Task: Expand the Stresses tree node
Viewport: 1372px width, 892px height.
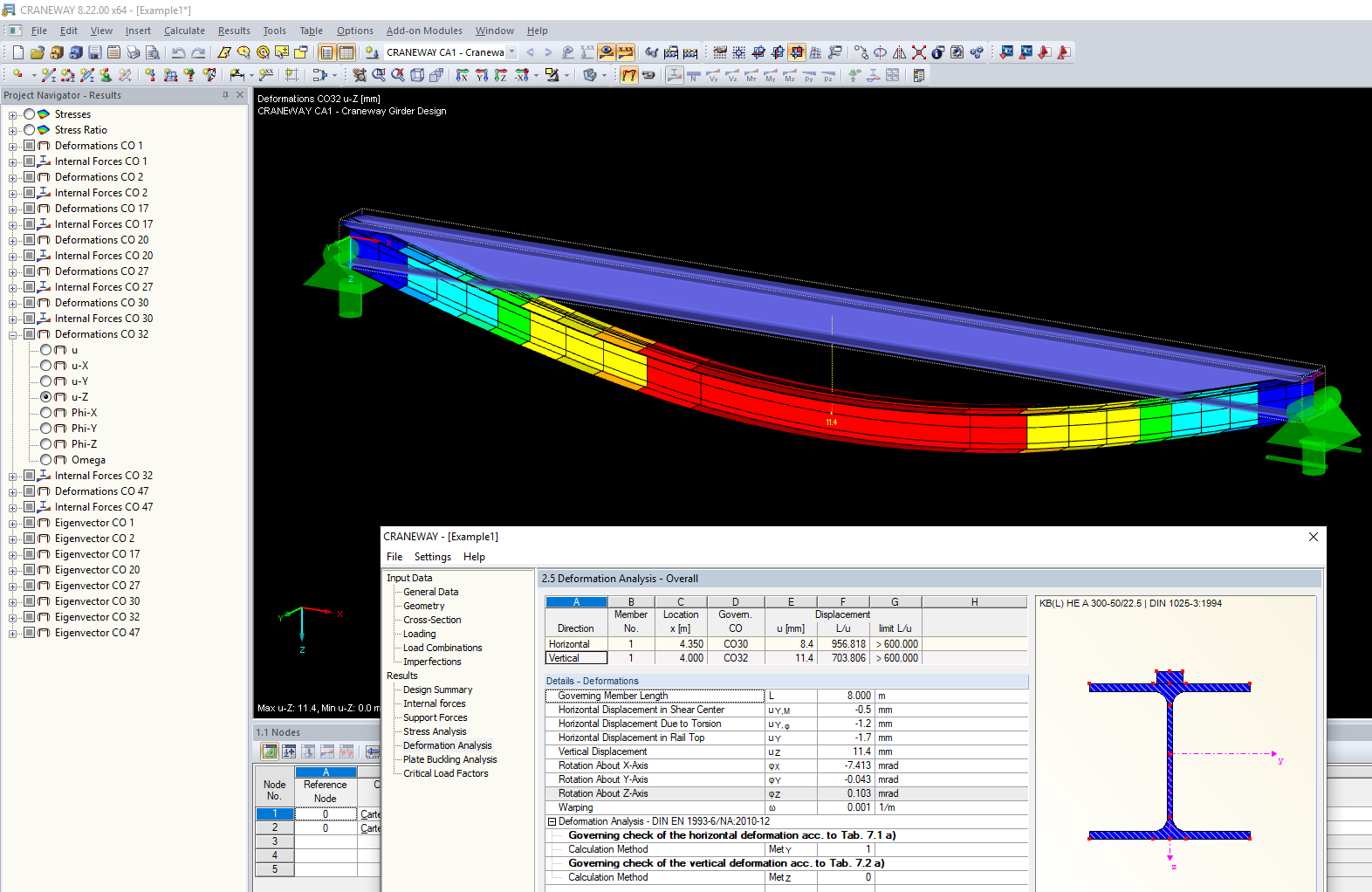Action: pyautogui.click(x=13, y=115)
